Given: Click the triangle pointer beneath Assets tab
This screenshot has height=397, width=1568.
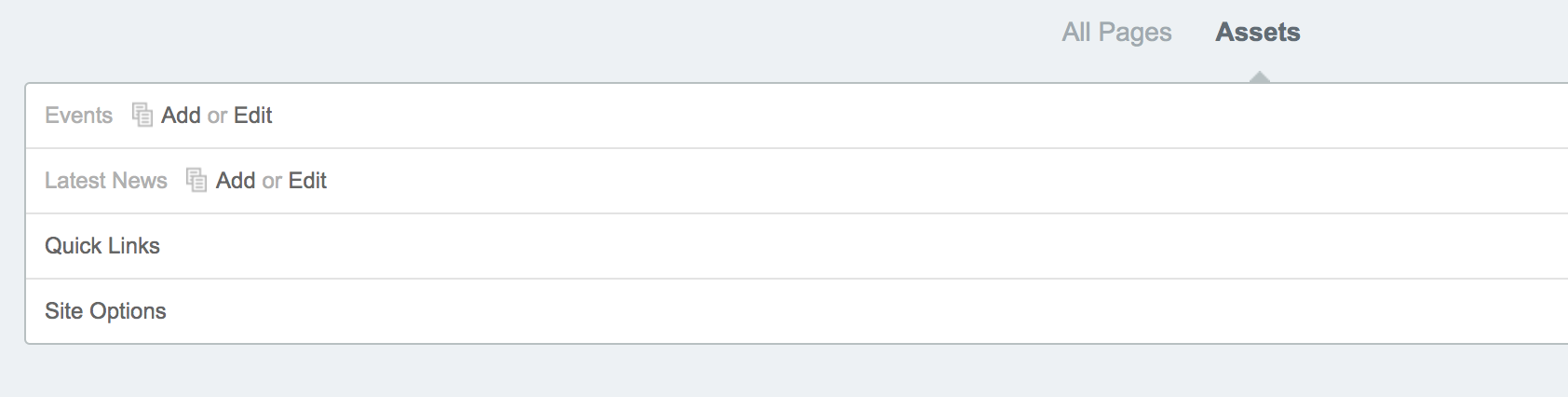Looking at the screenshot, I should (1259, 77).
